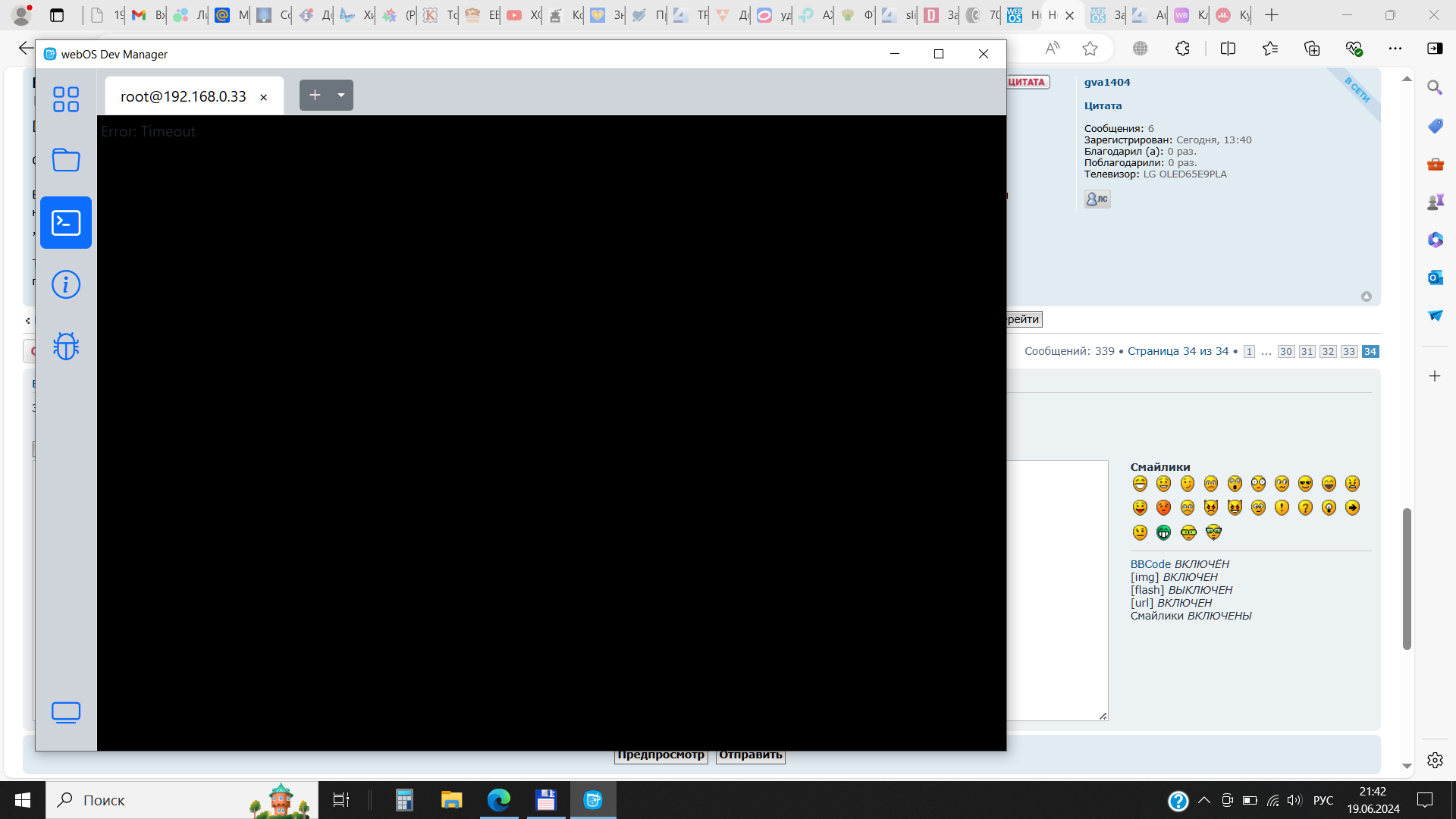
Task: Show the hidden system tray icons chevron
Action: [x=1203, y=800]
